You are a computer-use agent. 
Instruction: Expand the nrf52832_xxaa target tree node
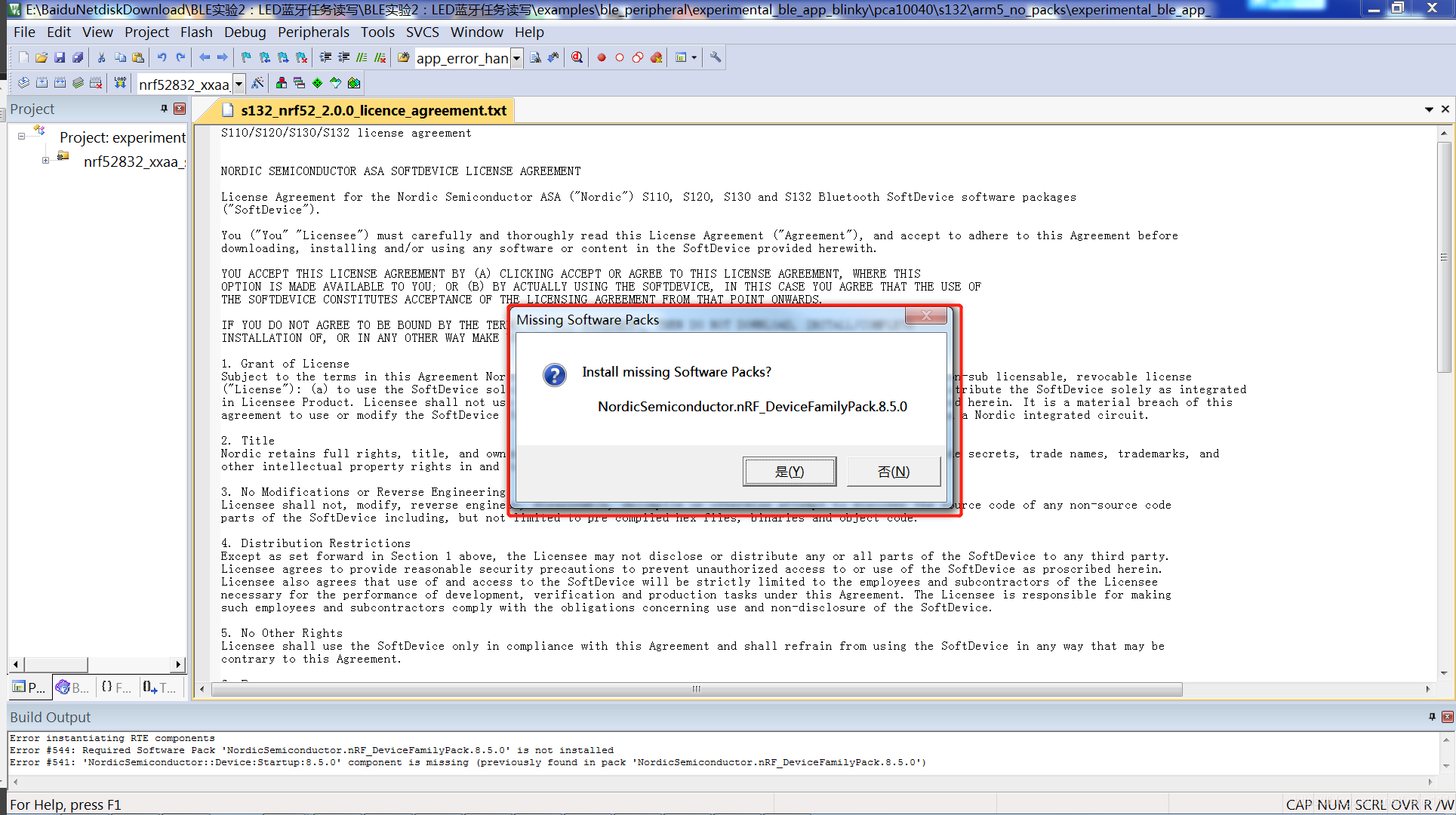click(45, 160)
